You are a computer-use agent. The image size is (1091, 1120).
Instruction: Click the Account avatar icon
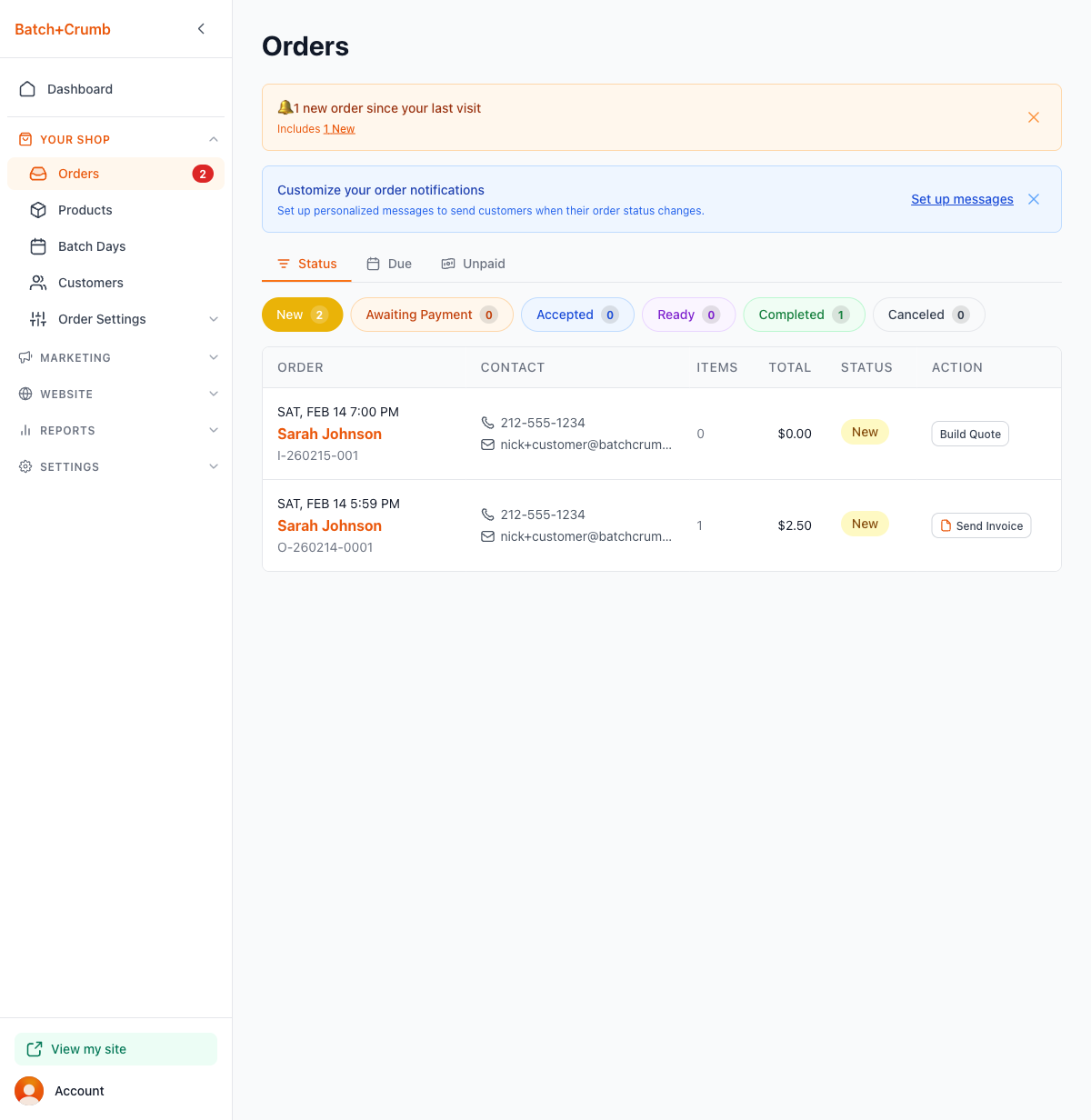29,1091
